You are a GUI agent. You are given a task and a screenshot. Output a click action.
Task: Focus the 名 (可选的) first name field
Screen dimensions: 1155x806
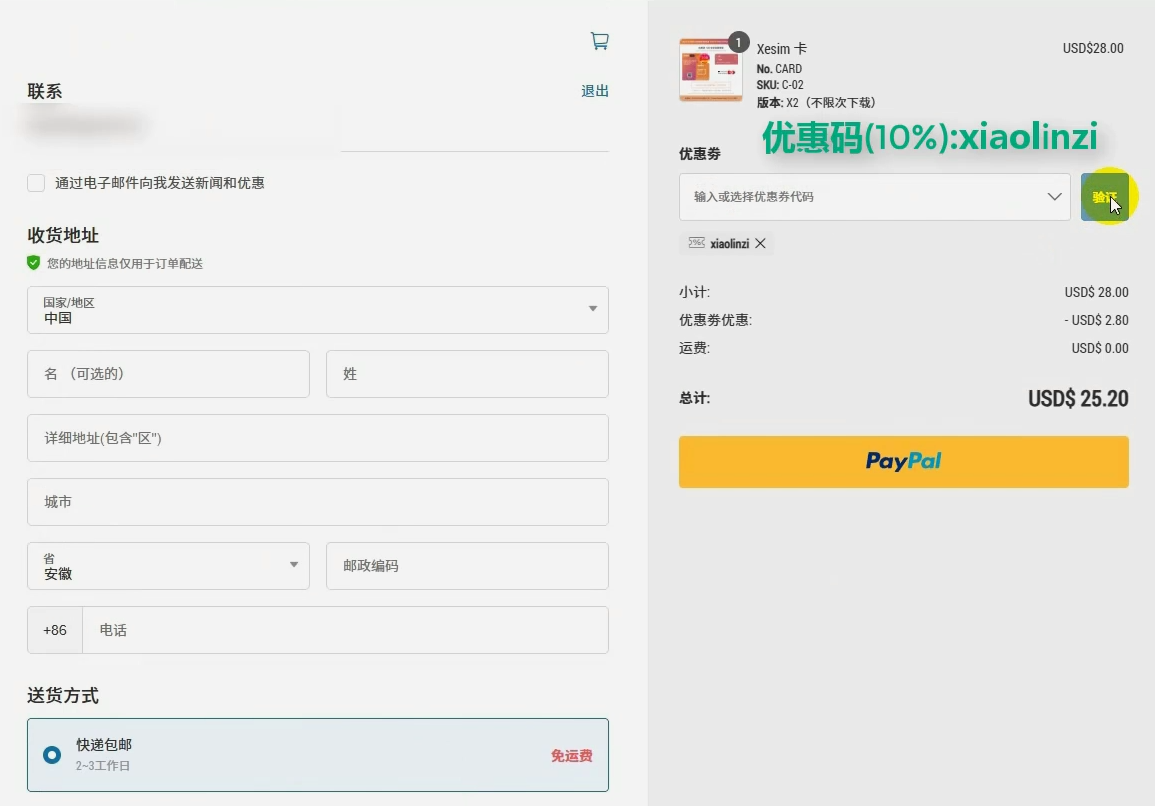(168, 374)
